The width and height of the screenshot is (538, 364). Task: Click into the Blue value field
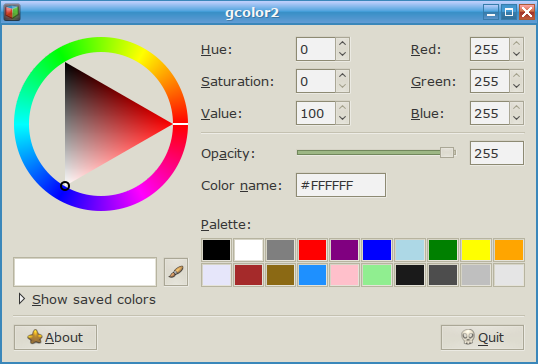coord(490,113)
